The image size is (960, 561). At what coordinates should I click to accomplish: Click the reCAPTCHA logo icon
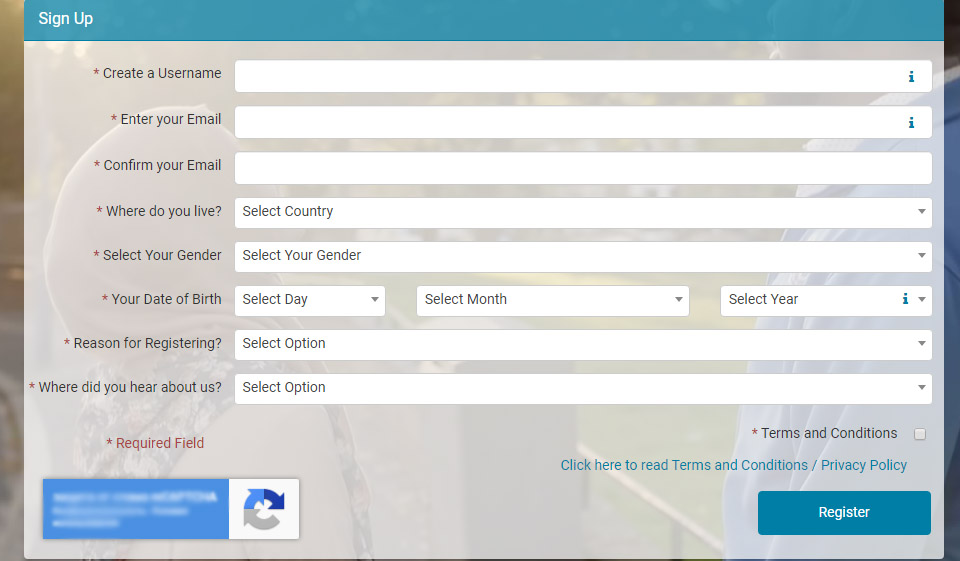pos(264,509)
